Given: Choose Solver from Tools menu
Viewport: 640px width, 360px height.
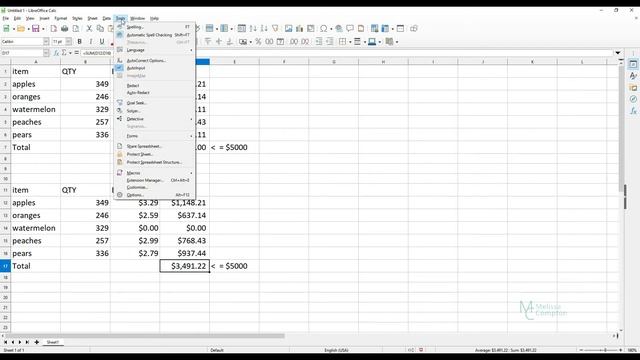Looking at the screenshot, I should (x=154, y=111).
